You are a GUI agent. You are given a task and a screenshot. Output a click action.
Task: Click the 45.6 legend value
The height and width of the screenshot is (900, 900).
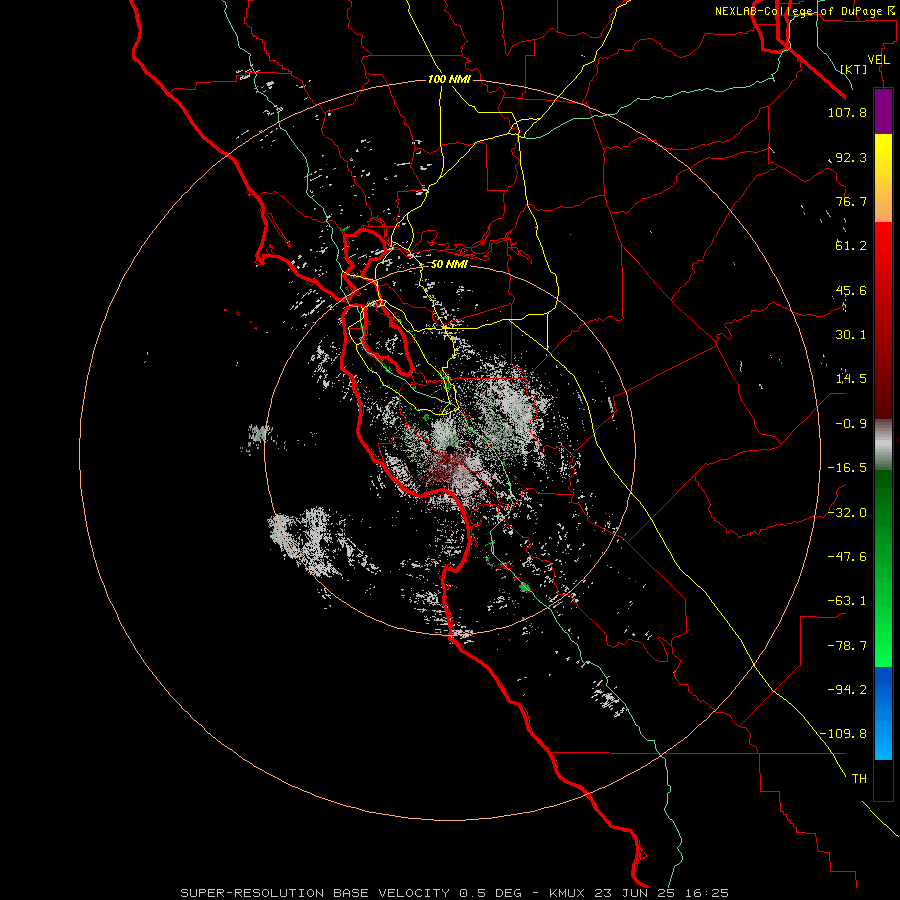pos(851,290)
